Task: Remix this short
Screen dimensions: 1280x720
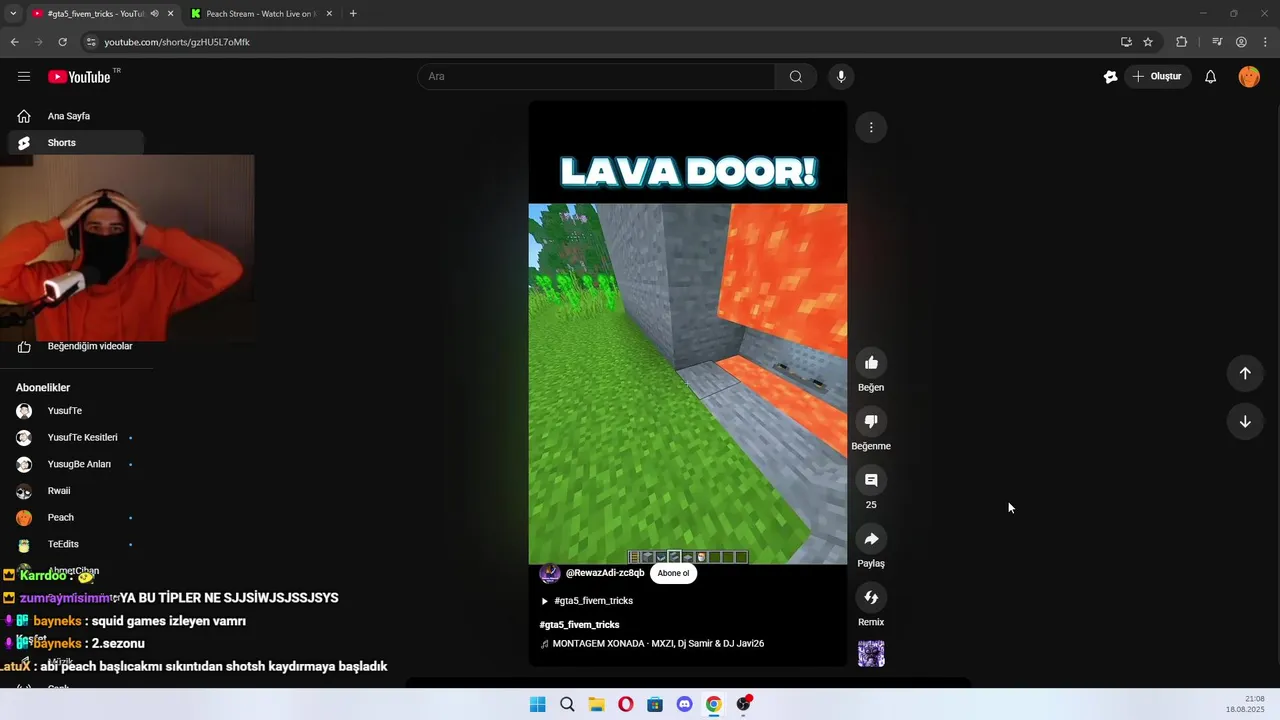Action: (871, 598)
